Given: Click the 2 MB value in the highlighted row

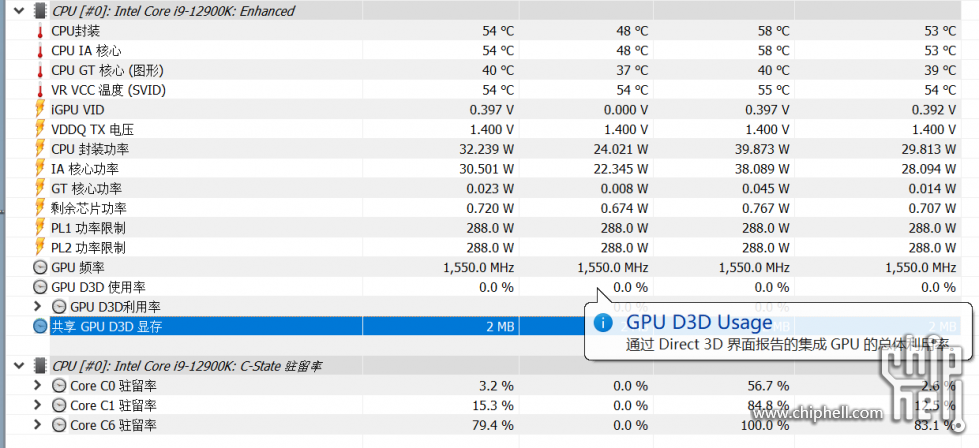Looking at the screenshot, I should [498, 326].
